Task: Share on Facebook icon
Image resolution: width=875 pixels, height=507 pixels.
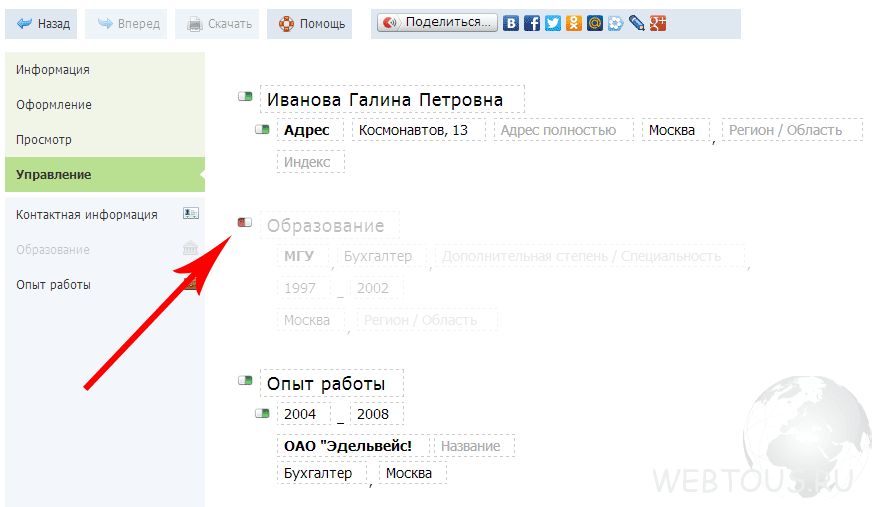Action: pos(532,23)
